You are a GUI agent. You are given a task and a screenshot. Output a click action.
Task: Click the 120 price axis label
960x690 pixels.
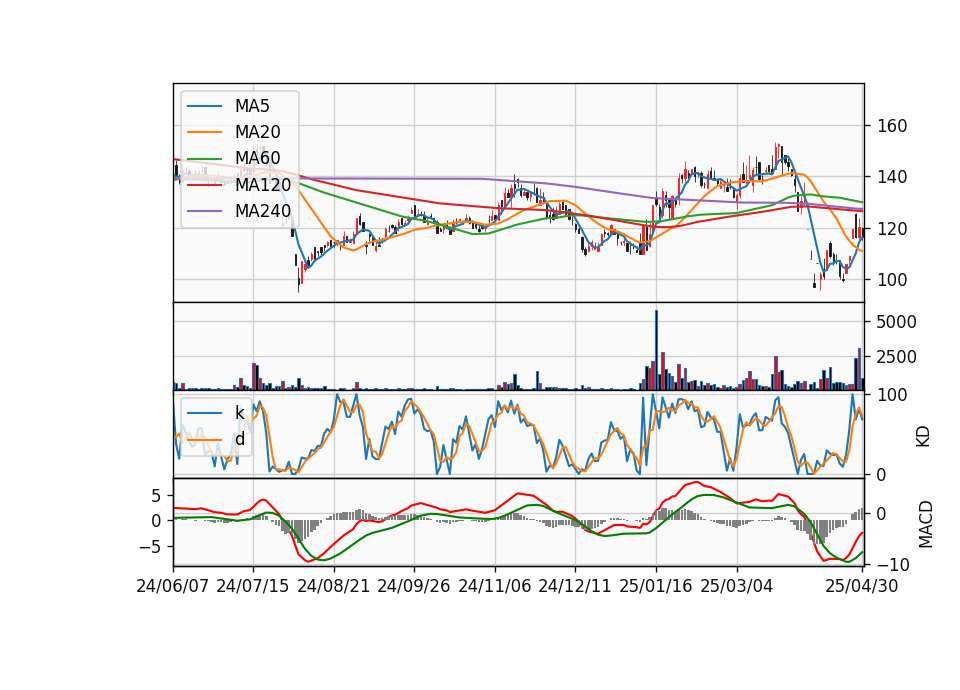coord(892,229)
